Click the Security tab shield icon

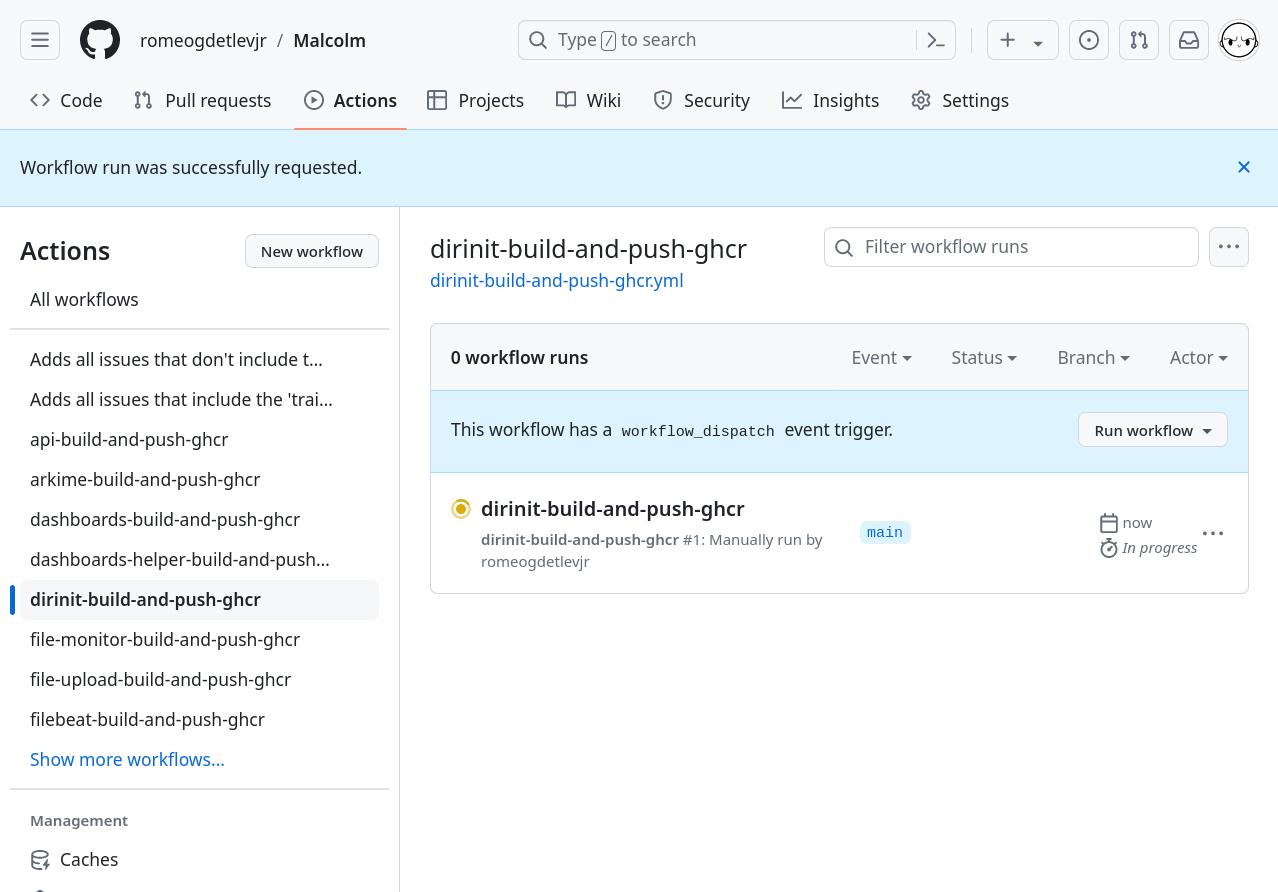[x=663, y=100]
